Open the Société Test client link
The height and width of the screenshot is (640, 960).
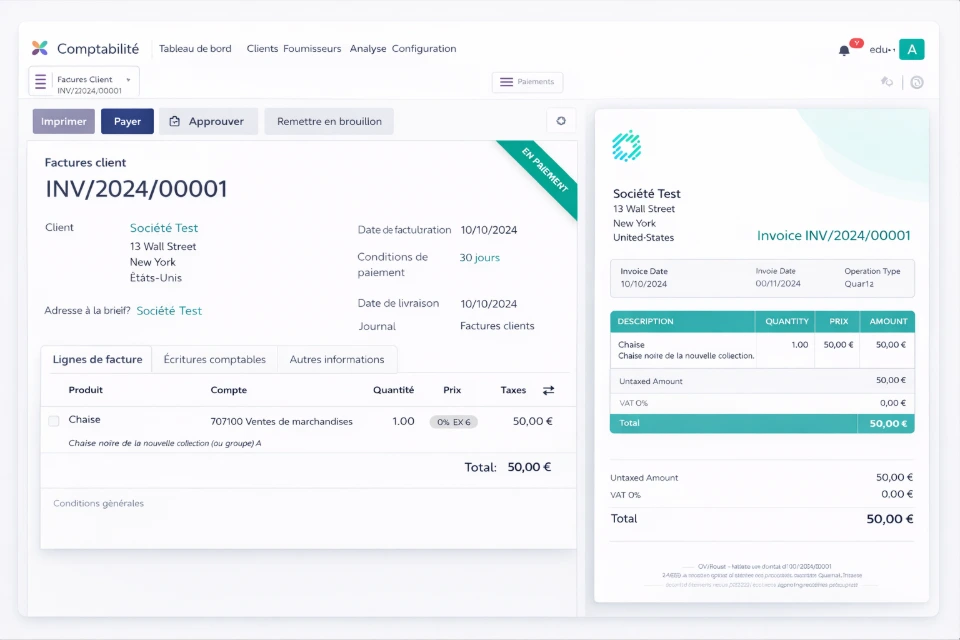(x=164, y=228)
